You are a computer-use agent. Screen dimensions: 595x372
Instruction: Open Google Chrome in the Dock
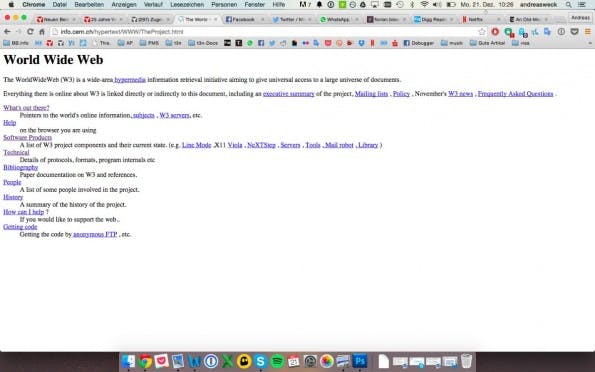point(145,361)
